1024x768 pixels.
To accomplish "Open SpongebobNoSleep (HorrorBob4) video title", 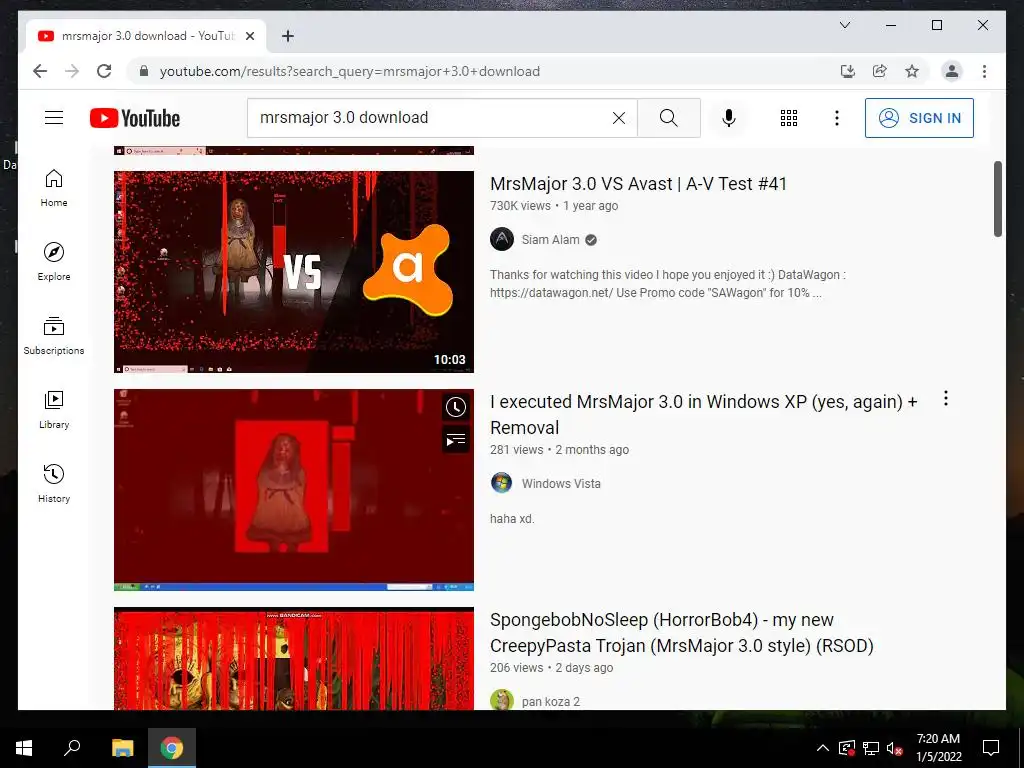I will point(682,632).
